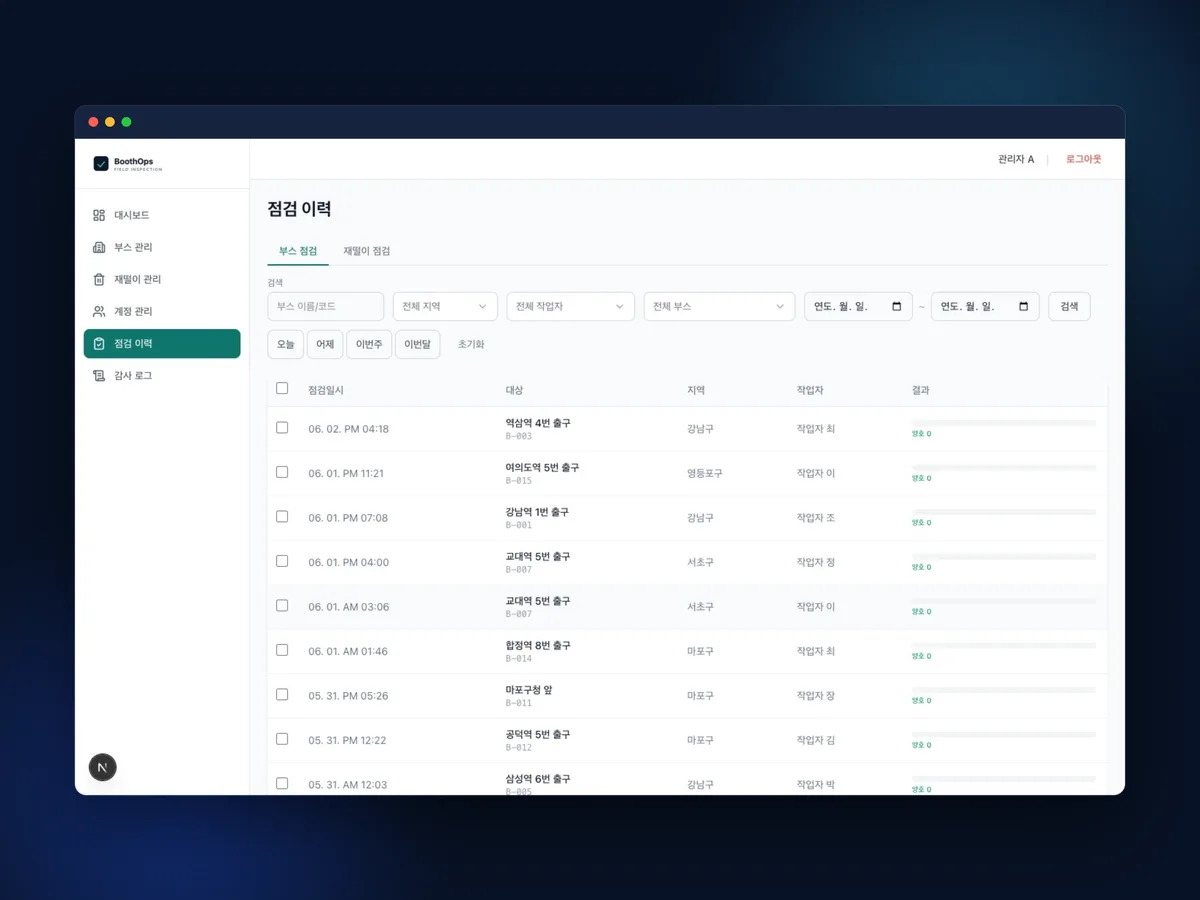Check the row for 06. 01. PM 11:21
Image resolution: width=1200 pixels, height=900 pixels.
click(x=282, y=472)
